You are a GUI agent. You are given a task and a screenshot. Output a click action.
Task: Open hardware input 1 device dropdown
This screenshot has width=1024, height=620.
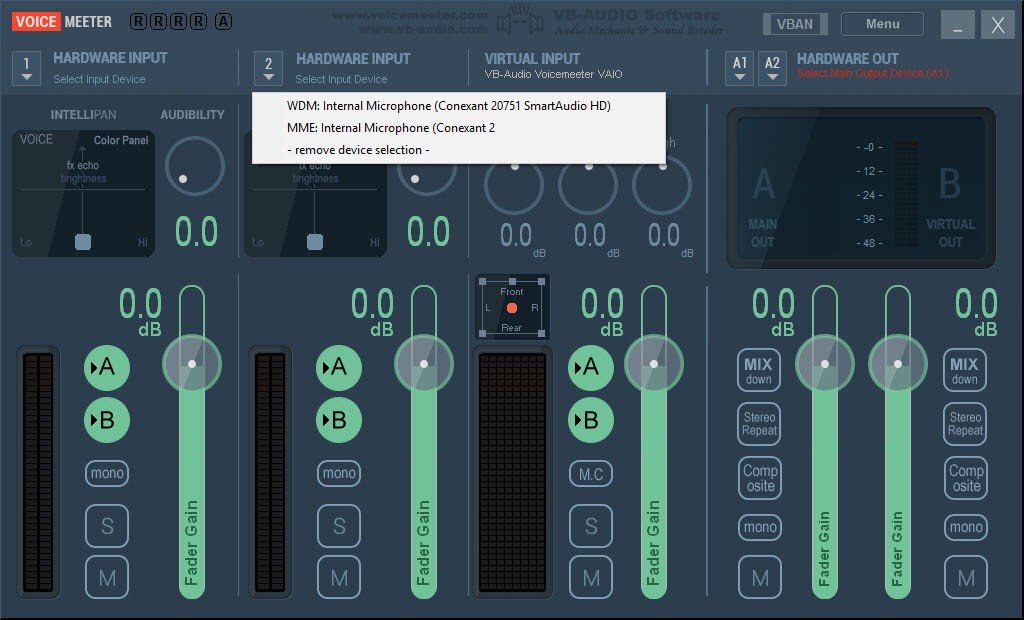tap(26, 68)
